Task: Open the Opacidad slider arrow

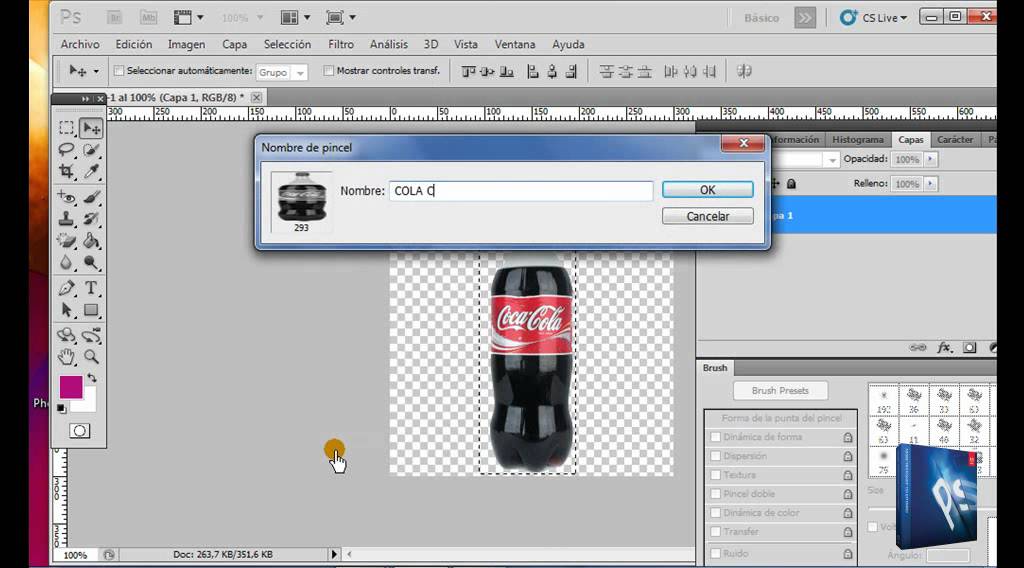Action: point(931,159)
